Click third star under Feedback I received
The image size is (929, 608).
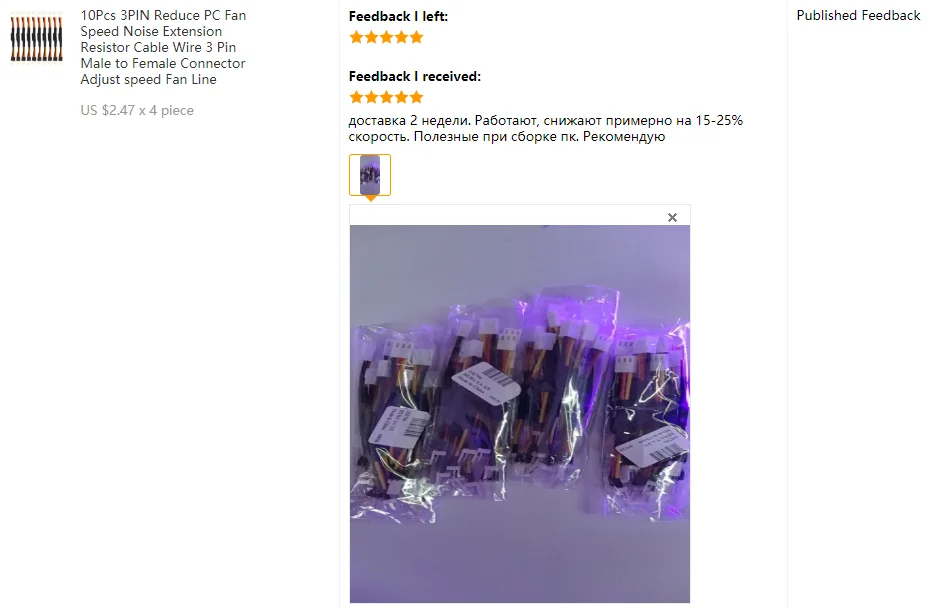(386, 97)
